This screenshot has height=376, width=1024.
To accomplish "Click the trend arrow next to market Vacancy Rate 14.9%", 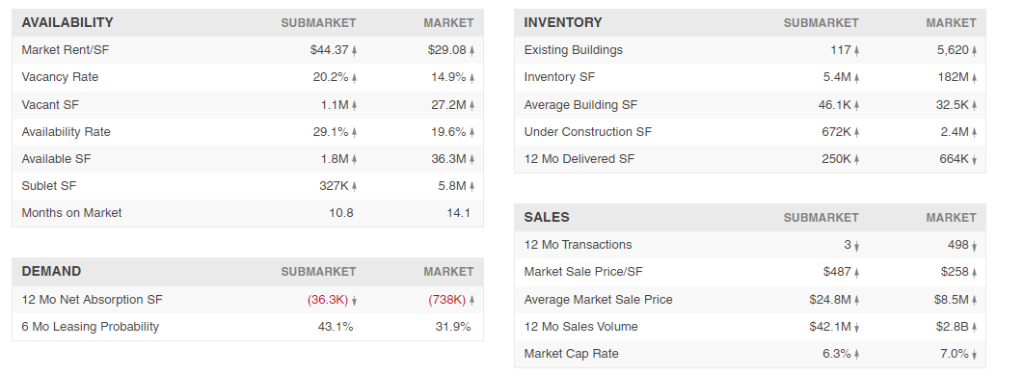I will [x=472, y=78].
